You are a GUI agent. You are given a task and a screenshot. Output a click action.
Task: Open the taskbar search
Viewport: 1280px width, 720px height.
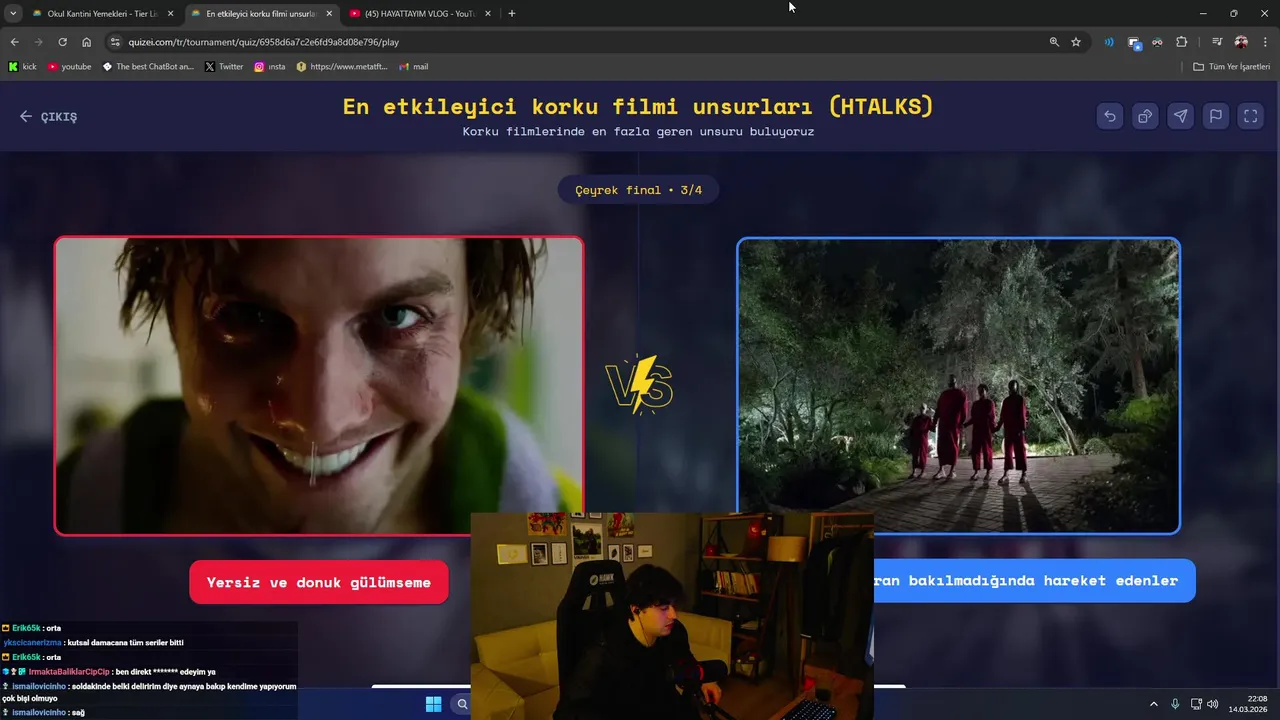click(462, 704)
